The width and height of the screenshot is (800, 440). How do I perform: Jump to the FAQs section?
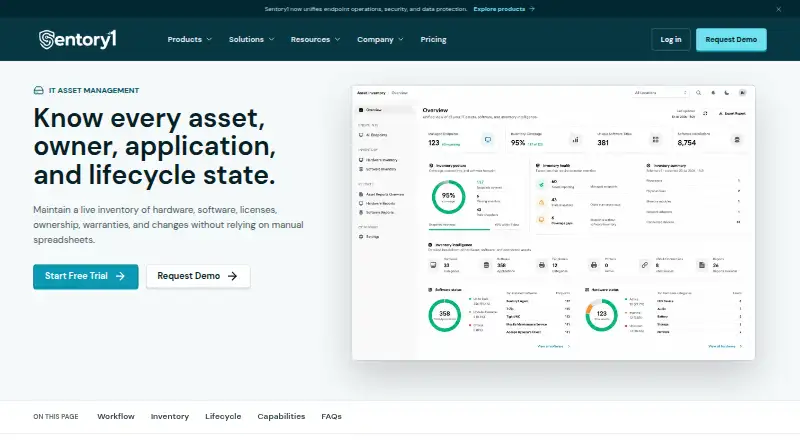pos(331,417)
